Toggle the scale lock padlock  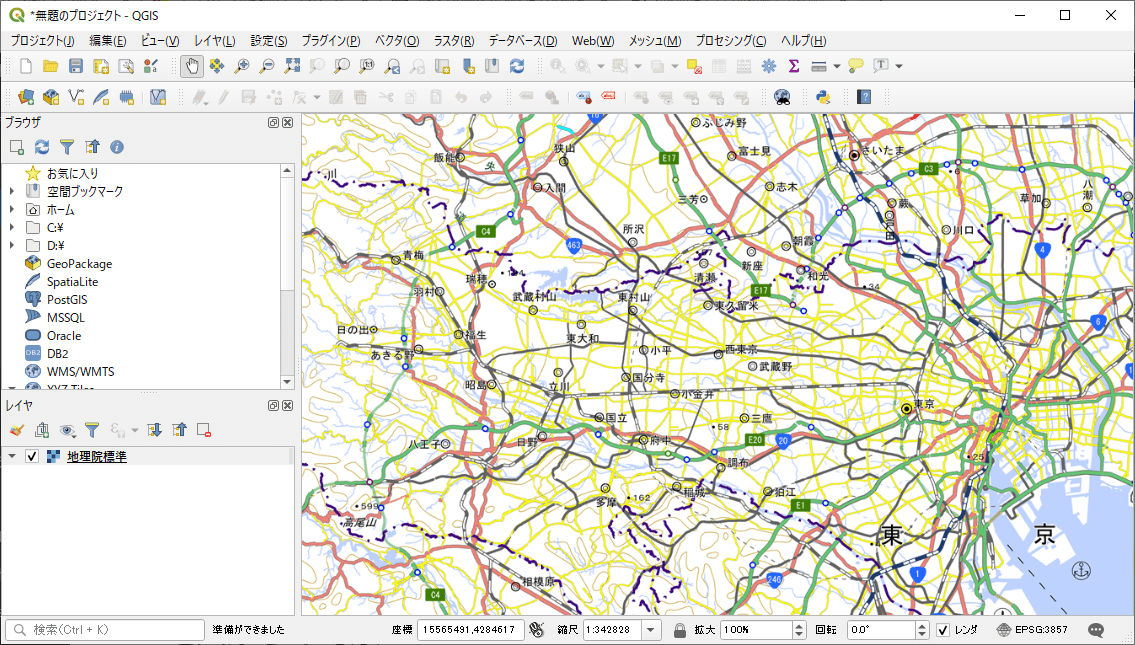pyautogui.click(x=679, y=630)
